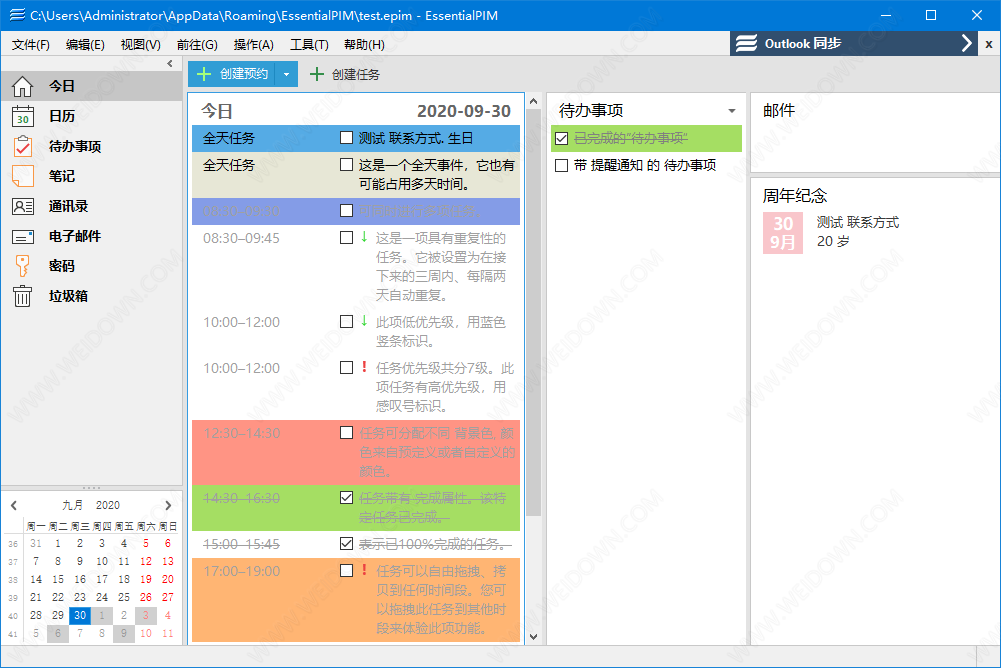Click the Outlook 同步 logo icon
Image resolution: width=1001 pixels, height=668 pixels.
tap(746, 43)
